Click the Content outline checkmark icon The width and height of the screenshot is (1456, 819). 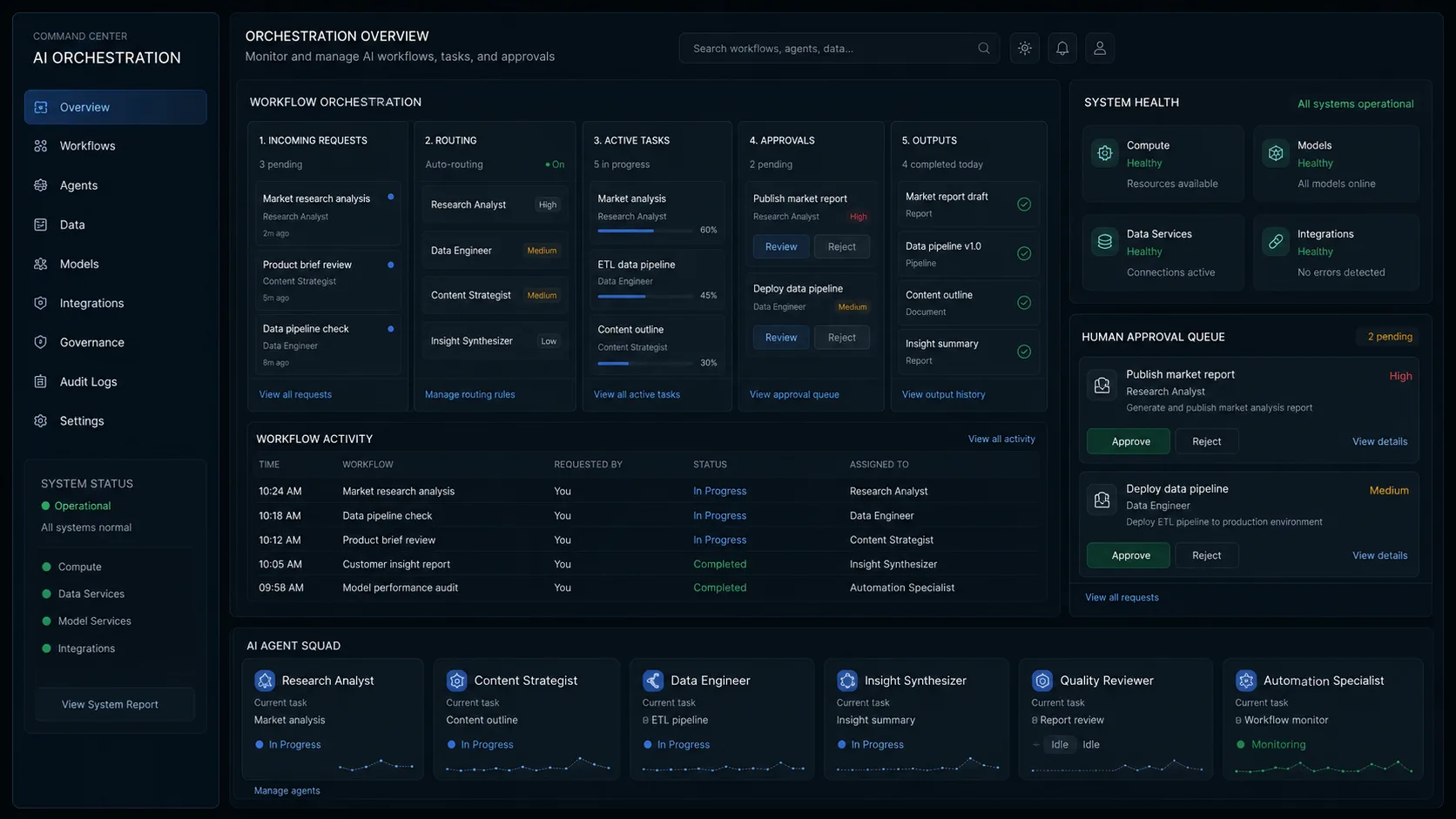pyautogui.click(x=1024, y=303)
